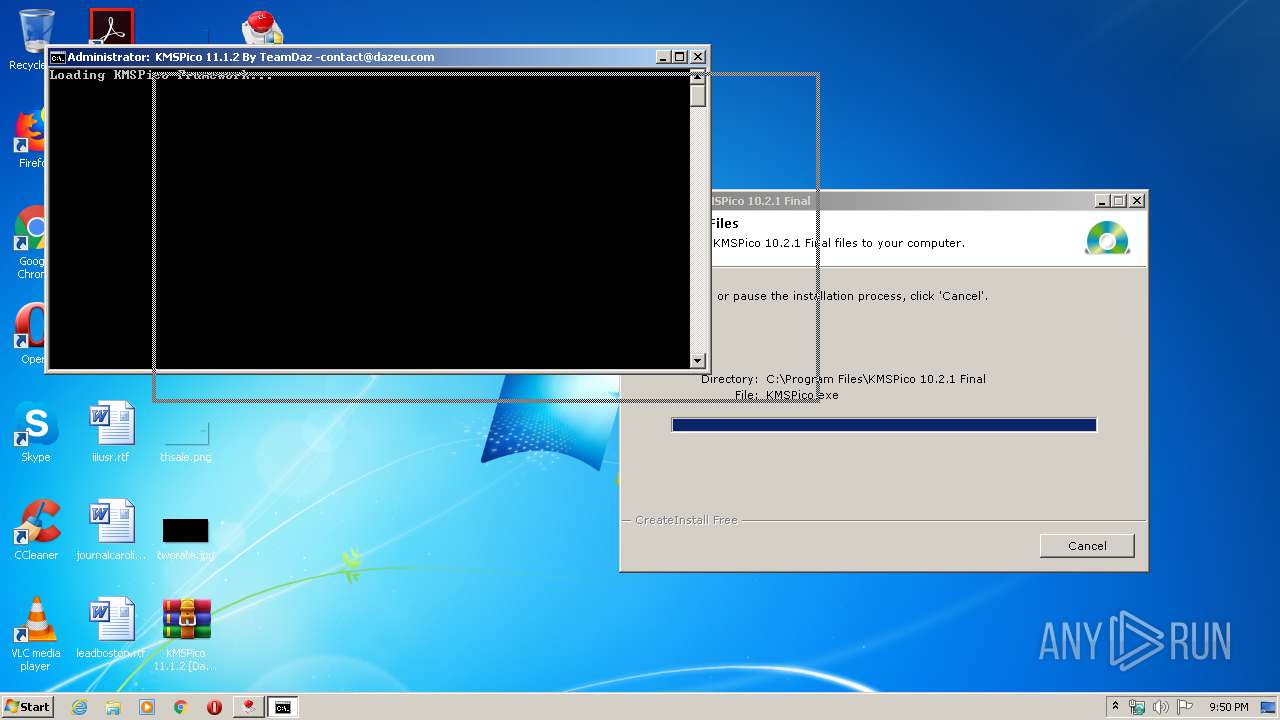Viewport: 1280px width, 720px height.
Task: Click the CreateInstall Free label
Action: click(x=686, y=520)
